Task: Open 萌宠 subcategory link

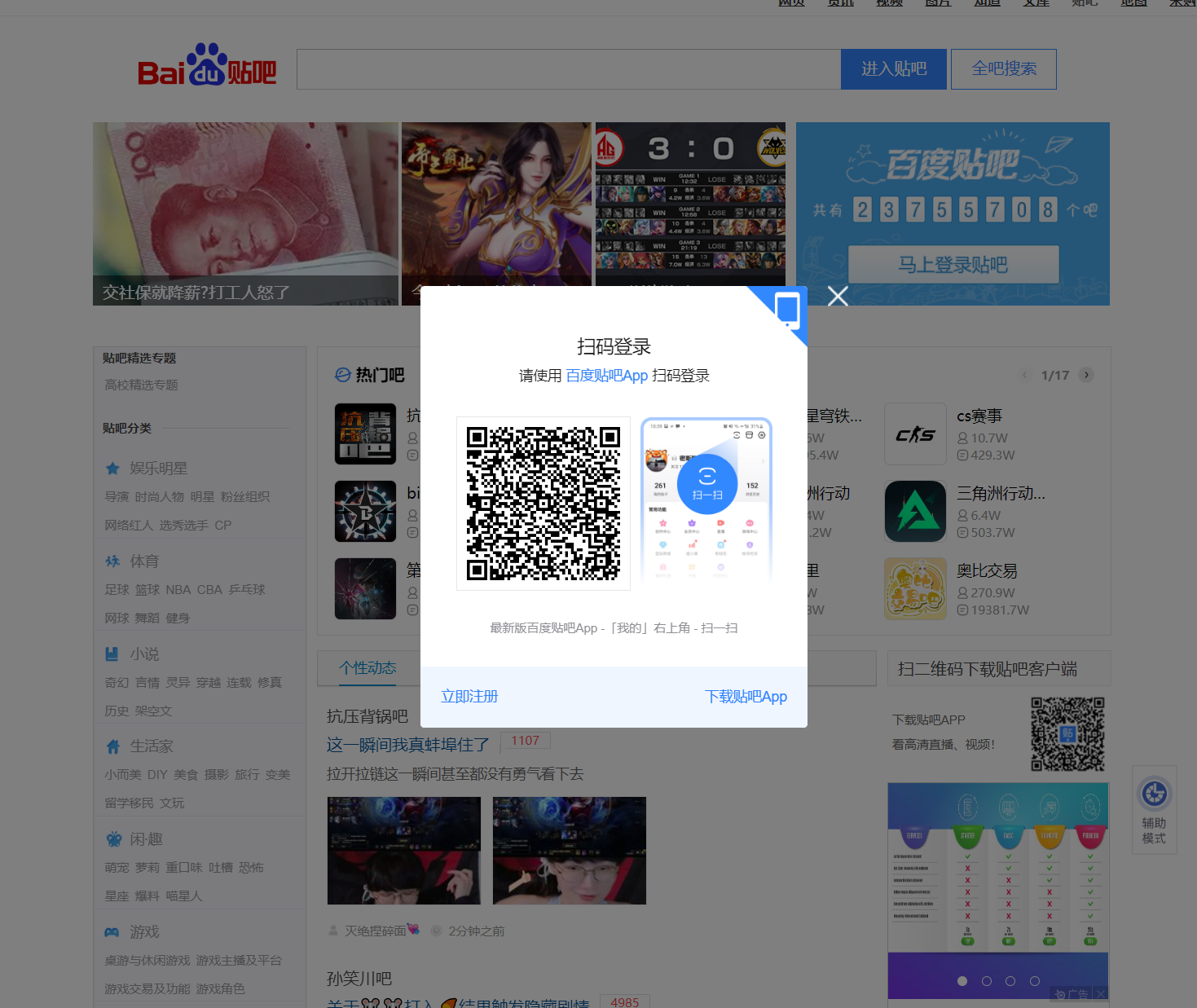Action: 117,868
